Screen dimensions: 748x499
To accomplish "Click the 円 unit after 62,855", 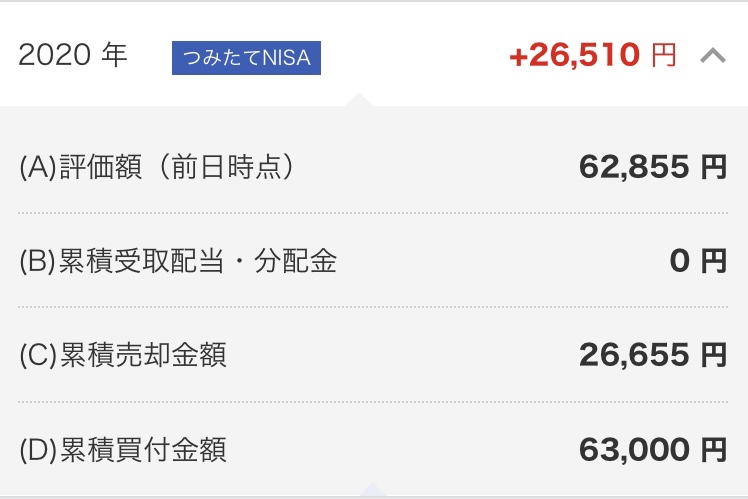I will click(x=714, y=167).
